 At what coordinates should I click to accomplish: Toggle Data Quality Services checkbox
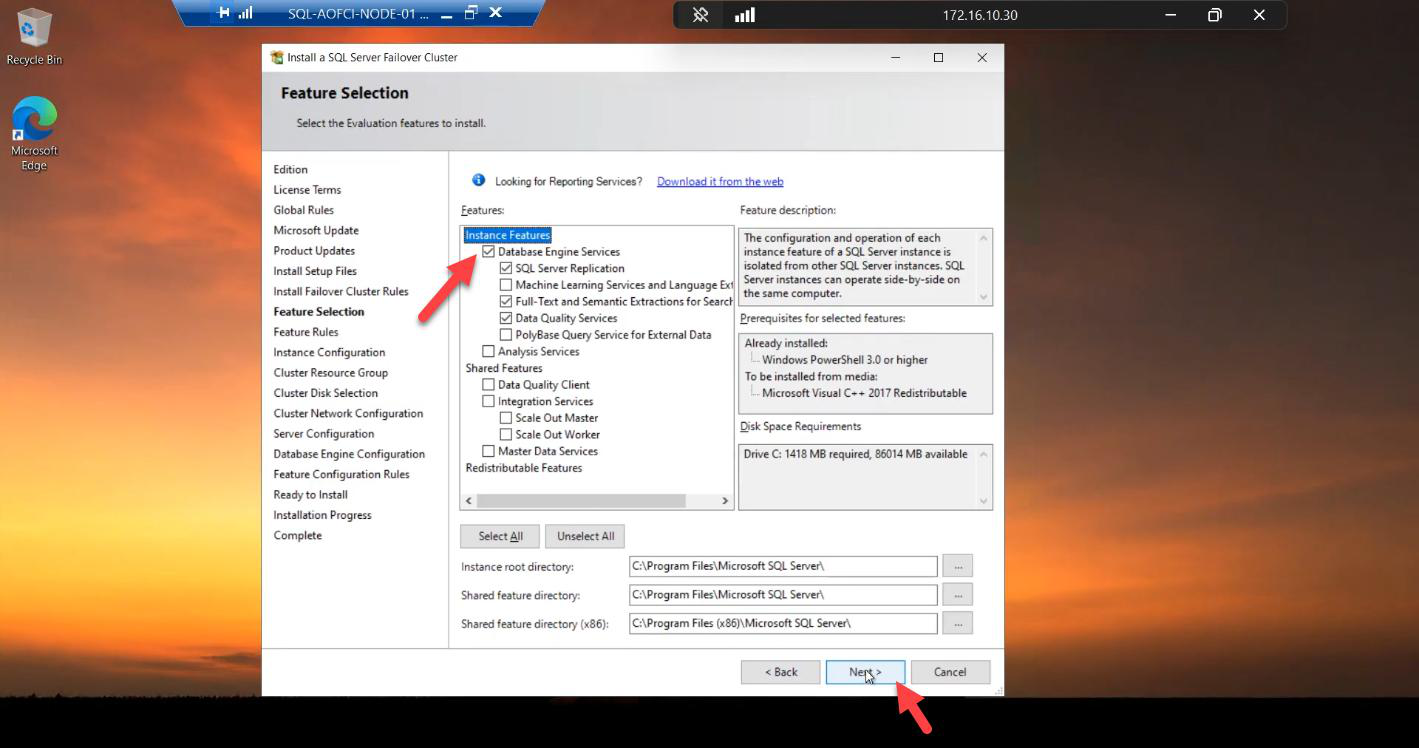click(506, 318)
